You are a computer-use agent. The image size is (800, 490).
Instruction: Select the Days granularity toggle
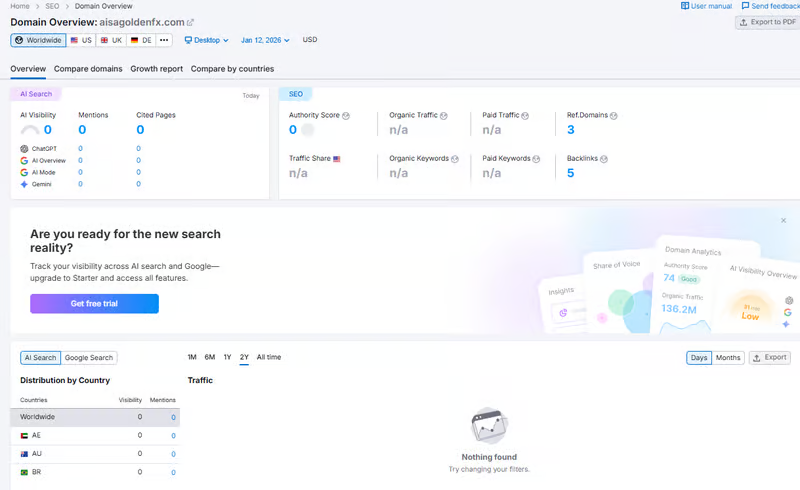pos(699,357)
